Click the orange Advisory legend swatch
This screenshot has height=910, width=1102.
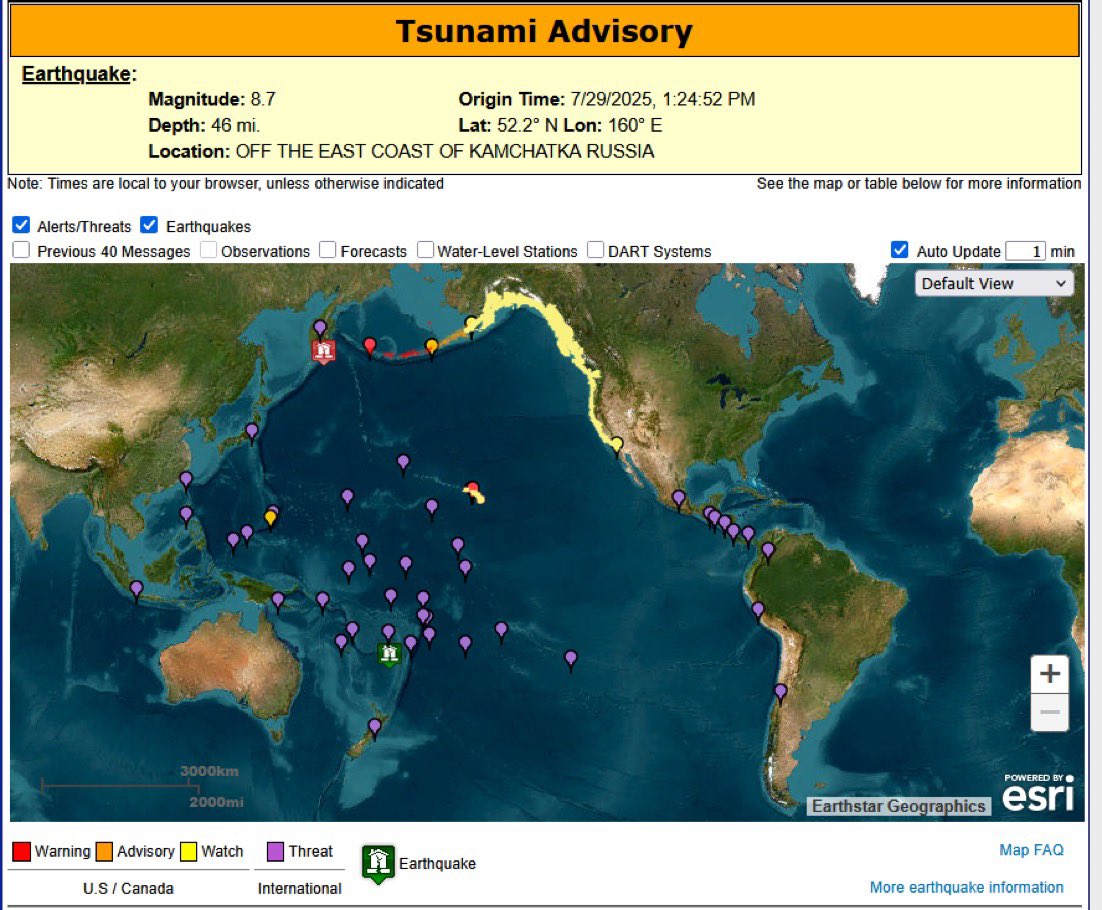coord(104,852)
